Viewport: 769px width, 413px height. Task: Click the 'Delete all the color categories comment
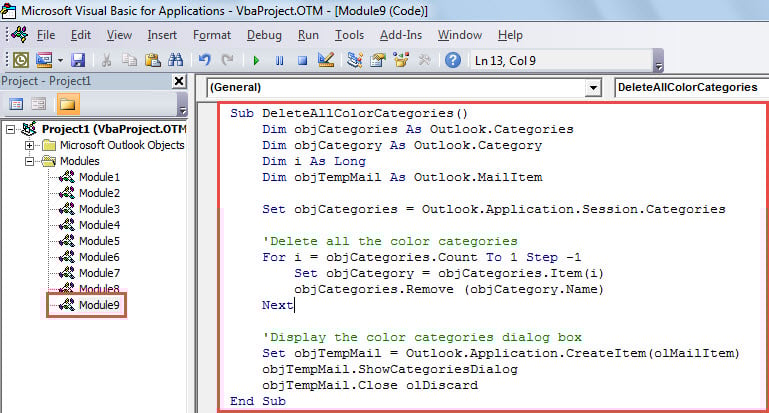390,241
